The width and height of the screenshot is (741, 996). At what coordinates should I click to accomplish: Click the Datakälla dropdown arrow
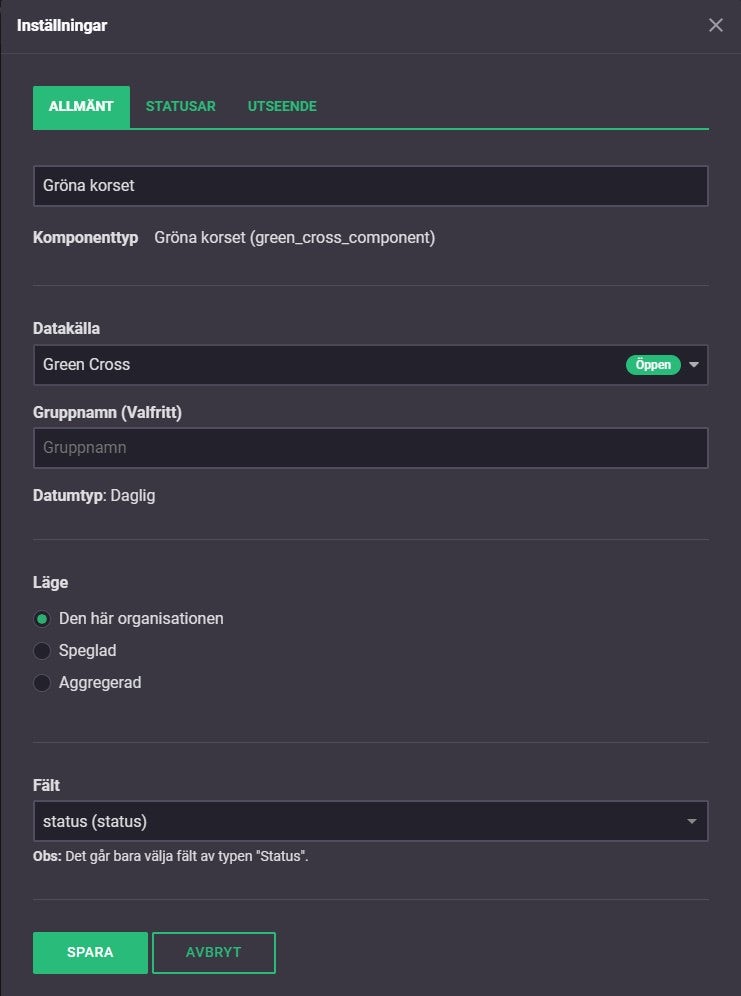coord(694,365)
